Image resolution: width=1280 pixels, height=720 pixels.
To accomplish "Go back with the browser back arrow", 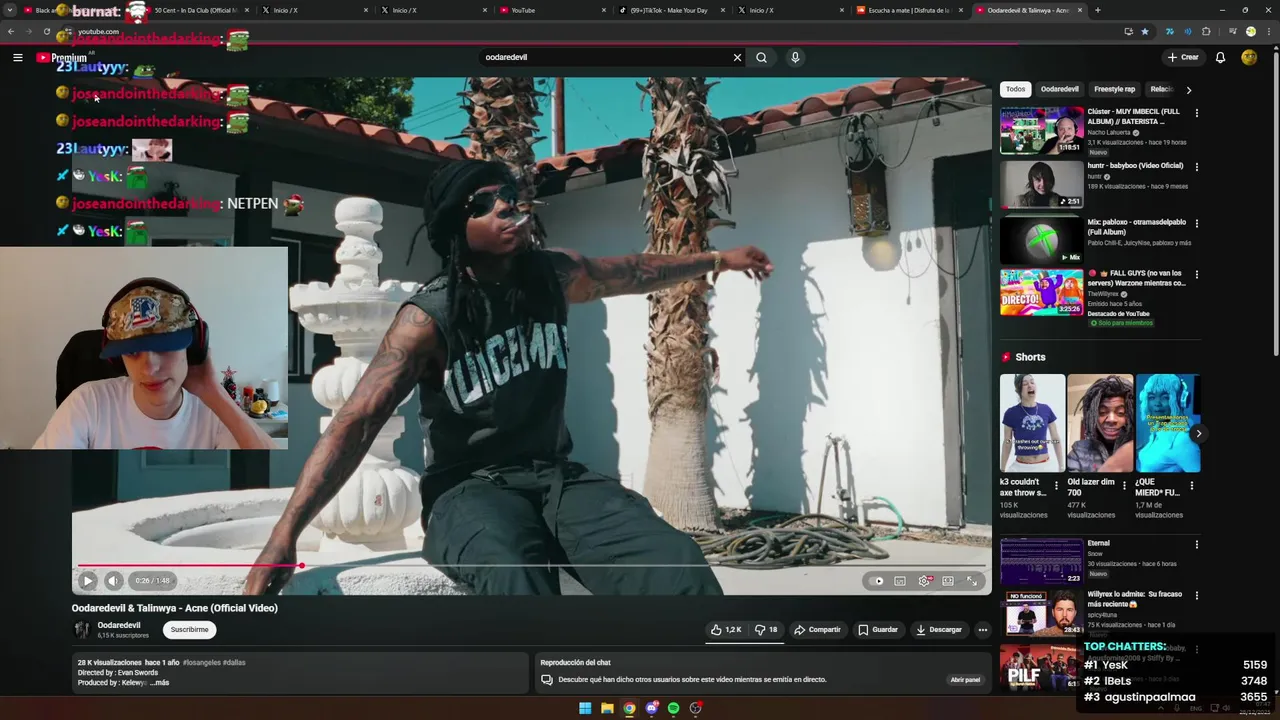I will point(11,31).
